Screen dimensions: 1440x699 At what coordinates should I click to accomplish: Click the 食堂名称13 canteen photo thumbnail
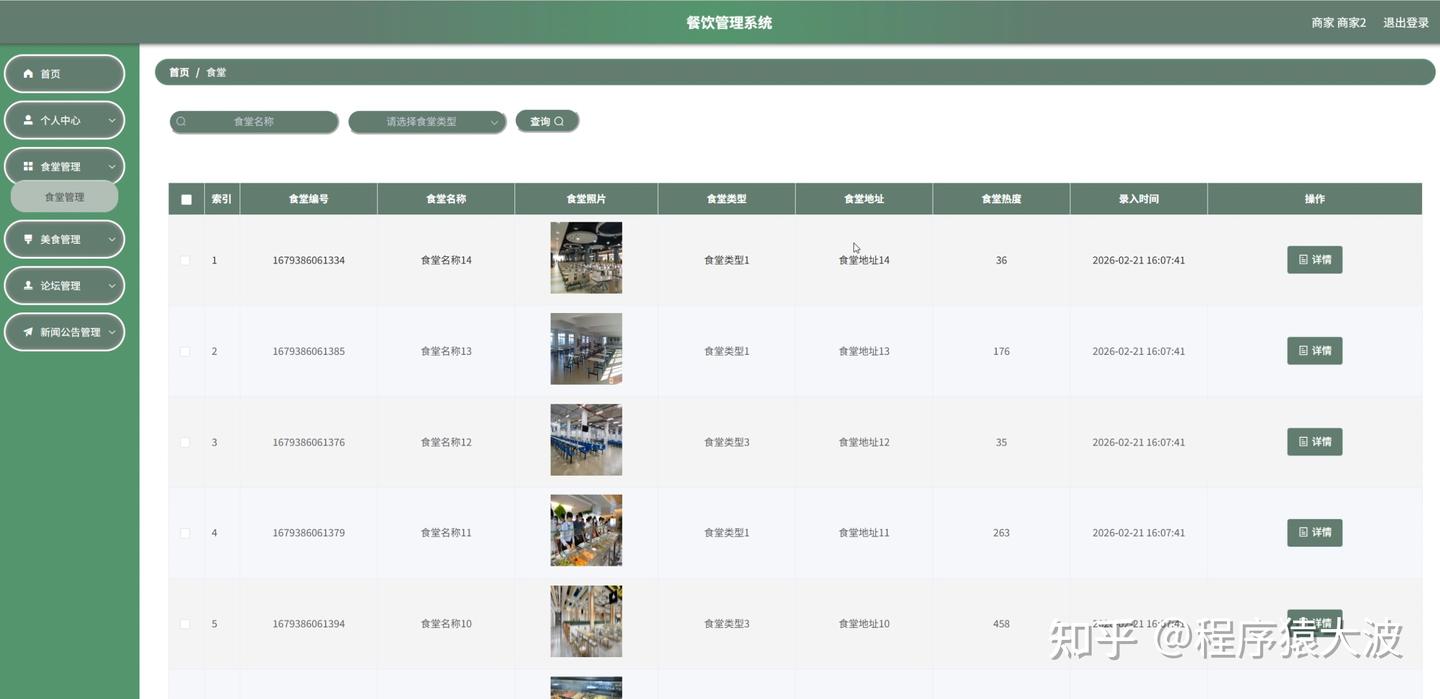coord(586,349)
